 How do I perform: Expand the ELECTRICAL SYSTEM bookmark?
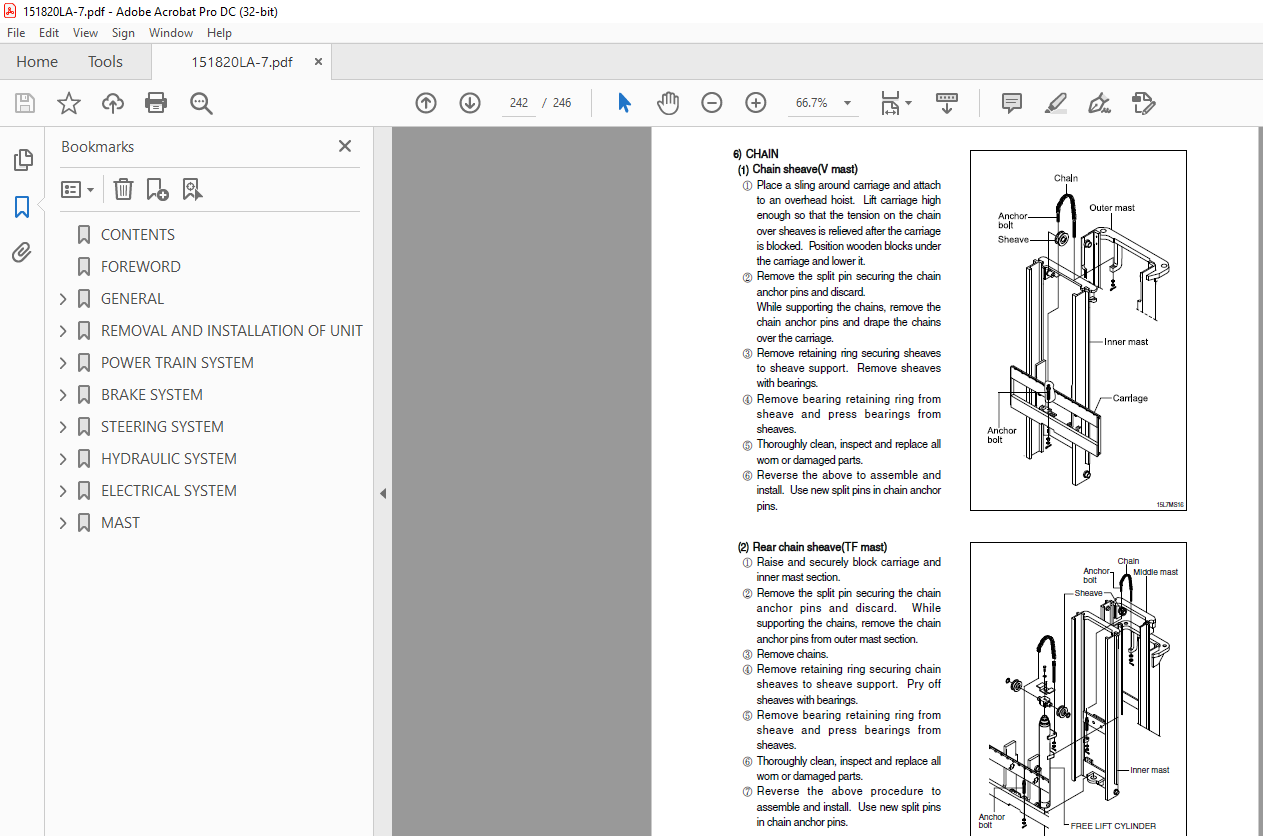point(63,491)
